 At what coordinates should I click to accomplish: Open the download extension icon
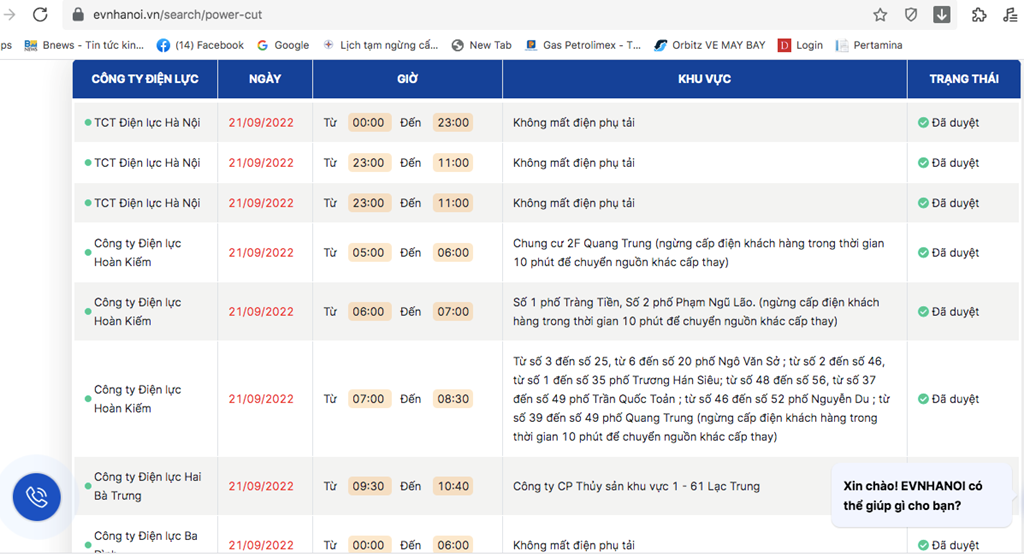[x=942, y=14]
